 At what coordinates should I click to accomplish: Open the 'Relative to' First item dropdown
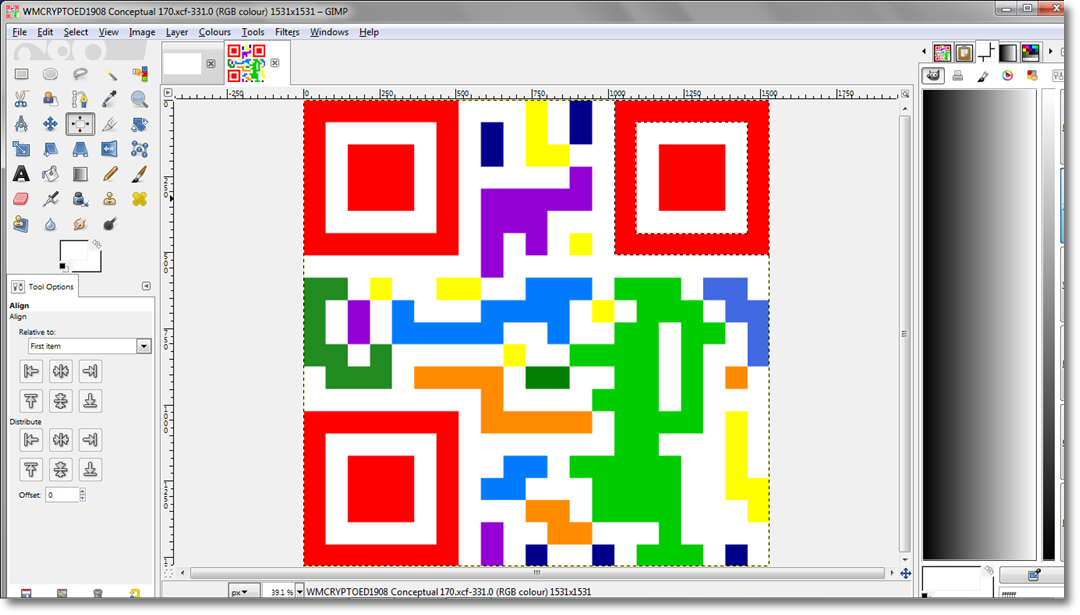(x=90, y=346)
